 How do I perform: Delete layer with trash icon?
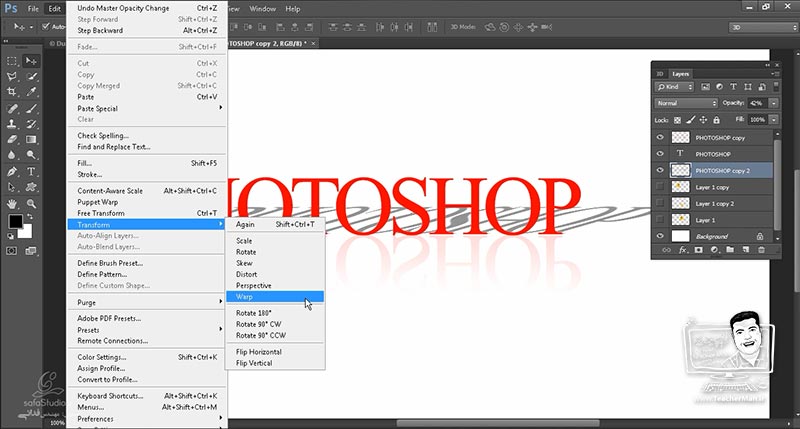761,250
